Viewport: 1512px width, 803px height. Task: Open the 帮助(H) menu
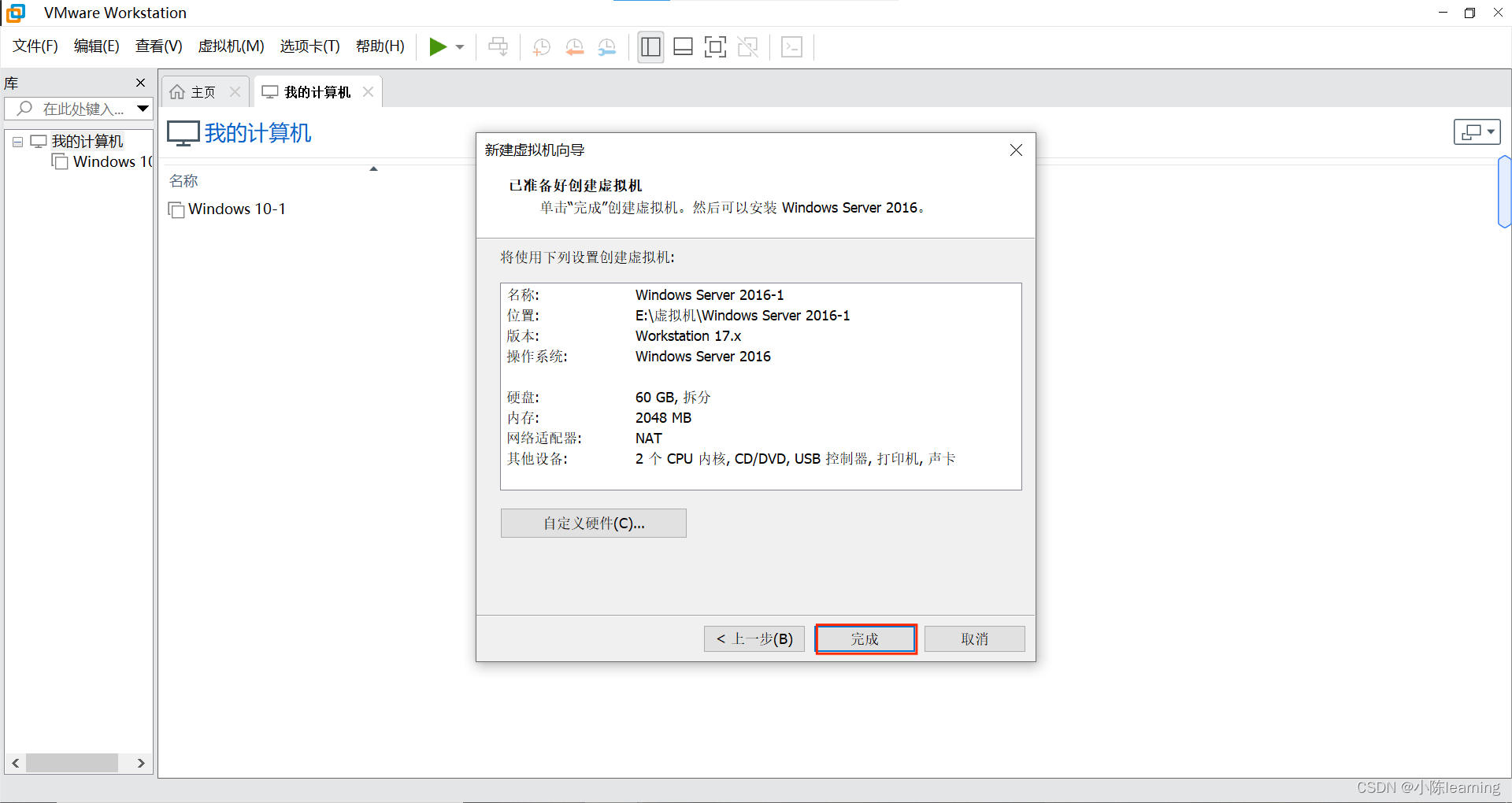380,46
